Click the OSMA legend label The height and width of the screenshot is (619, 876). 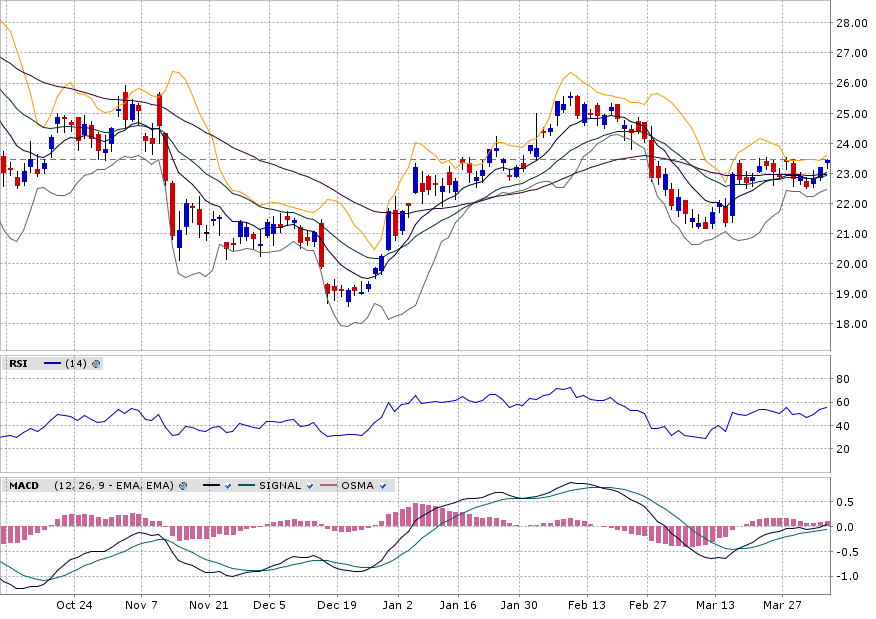(x=358, y=486)
